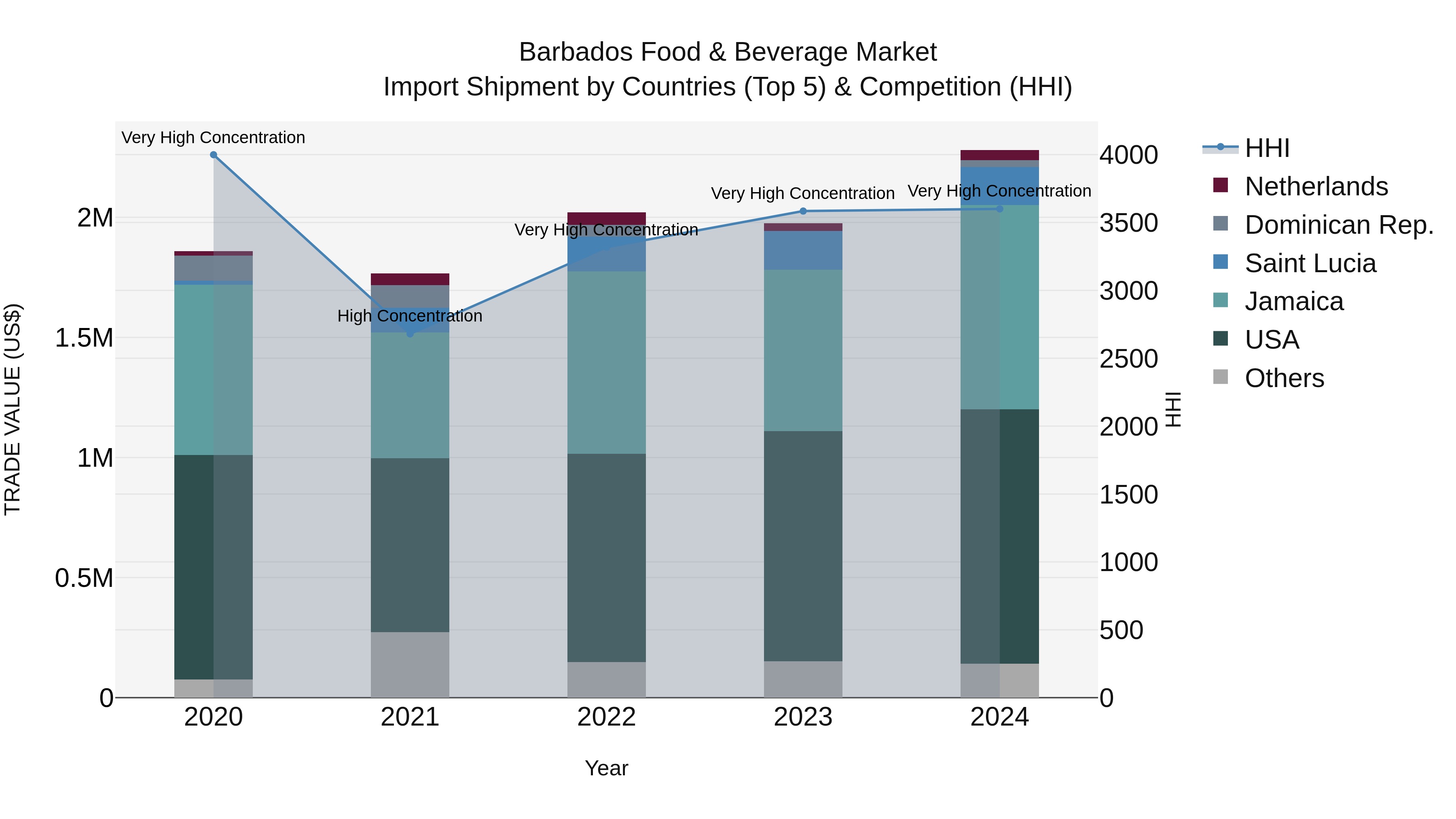
Task: Click the Jamaica segment of the 2023 bar
Action: coord(803,351)
